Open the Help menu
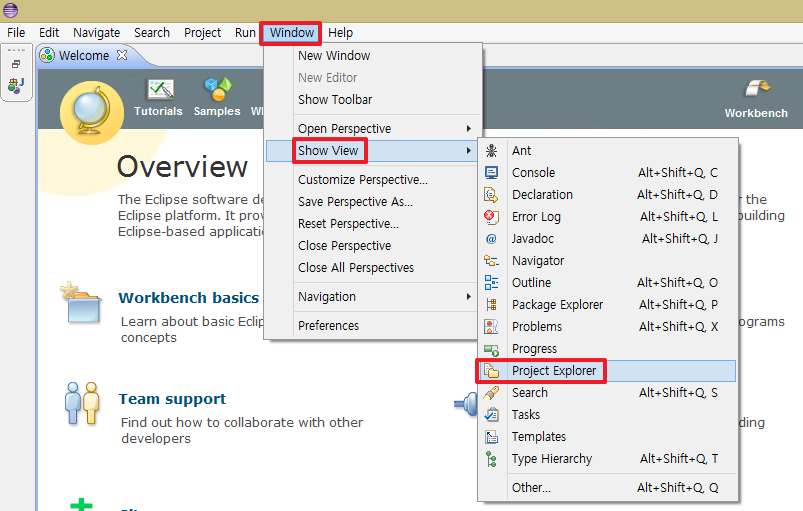803x511 pixels. (341, 33)
